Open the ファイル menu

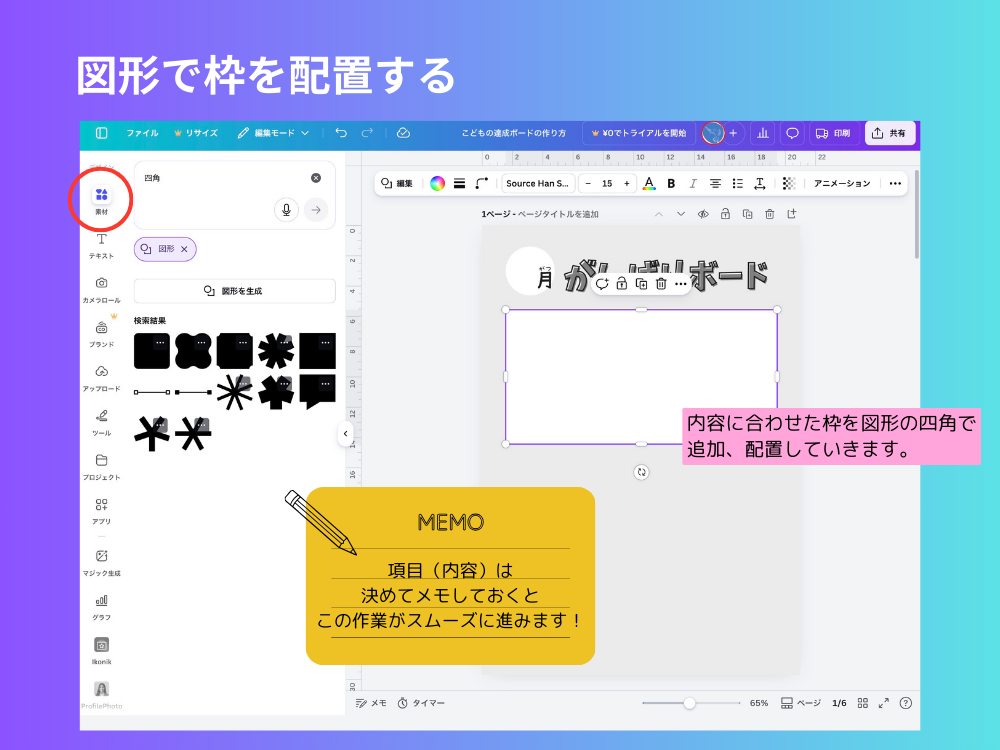pyautogui.click(x=144, y=133)
